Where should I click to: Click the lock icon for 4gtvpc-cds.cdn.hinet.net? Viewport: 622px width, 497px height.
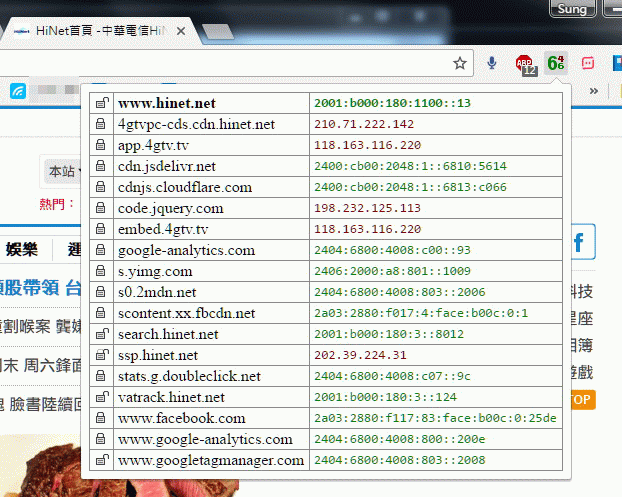pos(101,124)
